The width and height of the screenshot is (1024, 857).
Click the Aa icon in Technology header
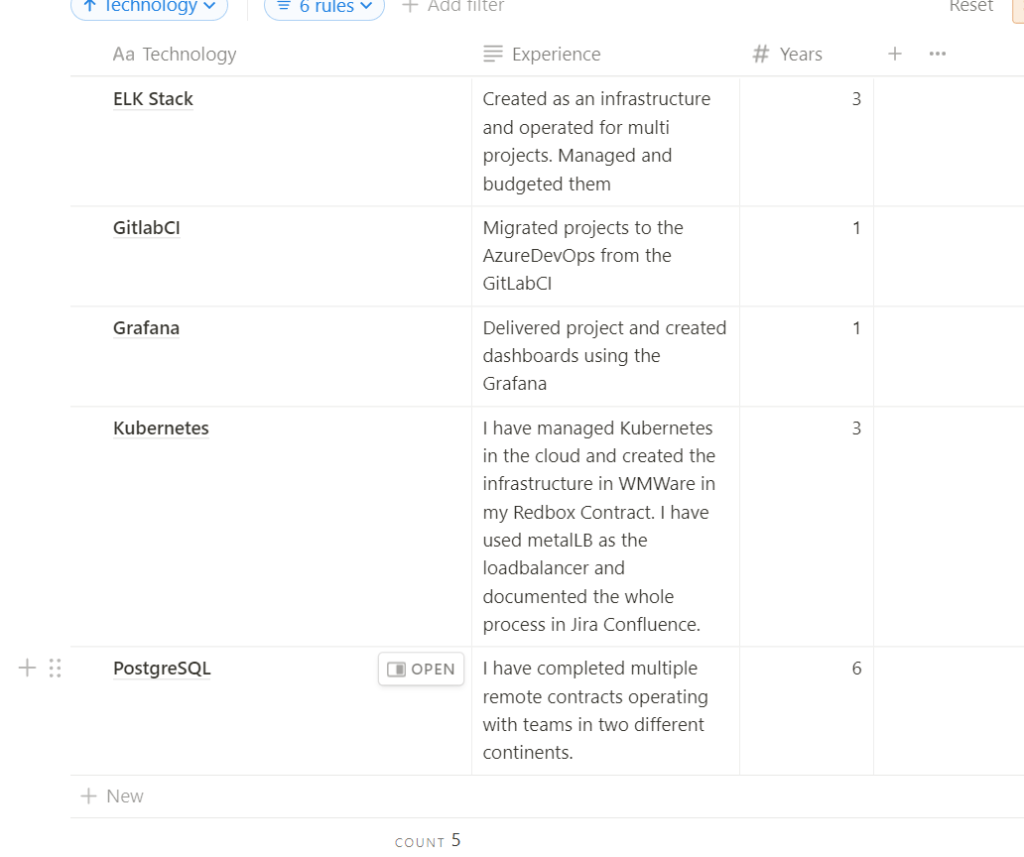click(123, 54)
